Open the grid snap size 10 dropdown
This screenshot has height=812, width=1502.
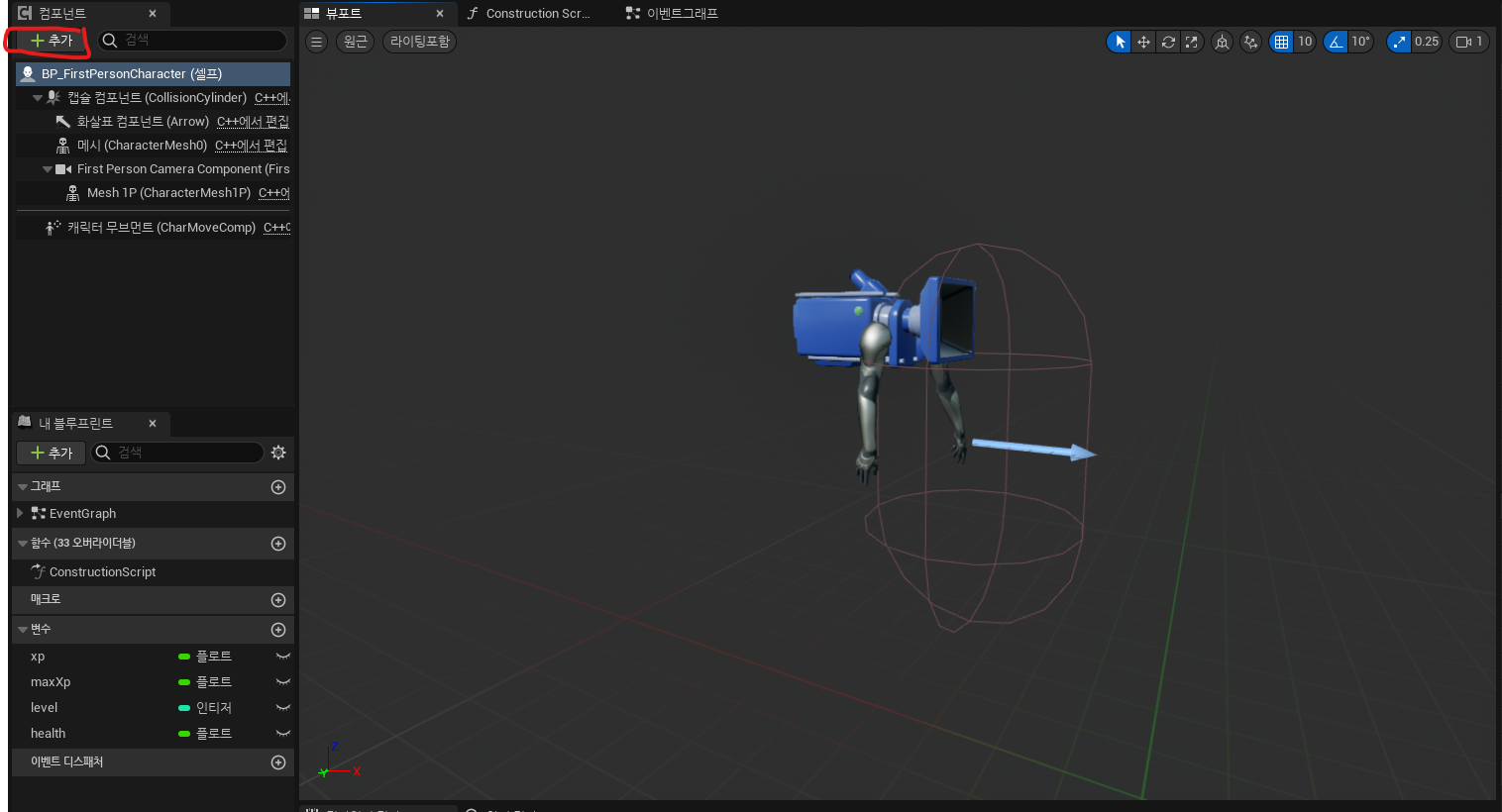1305,42
